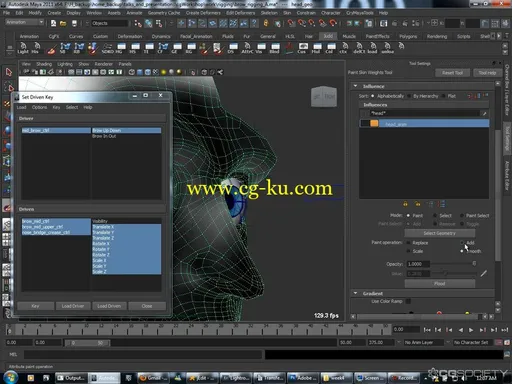Click the blue smooth-shade cube viewport icon
Screen dimensions: 512x384
(140, 72)
